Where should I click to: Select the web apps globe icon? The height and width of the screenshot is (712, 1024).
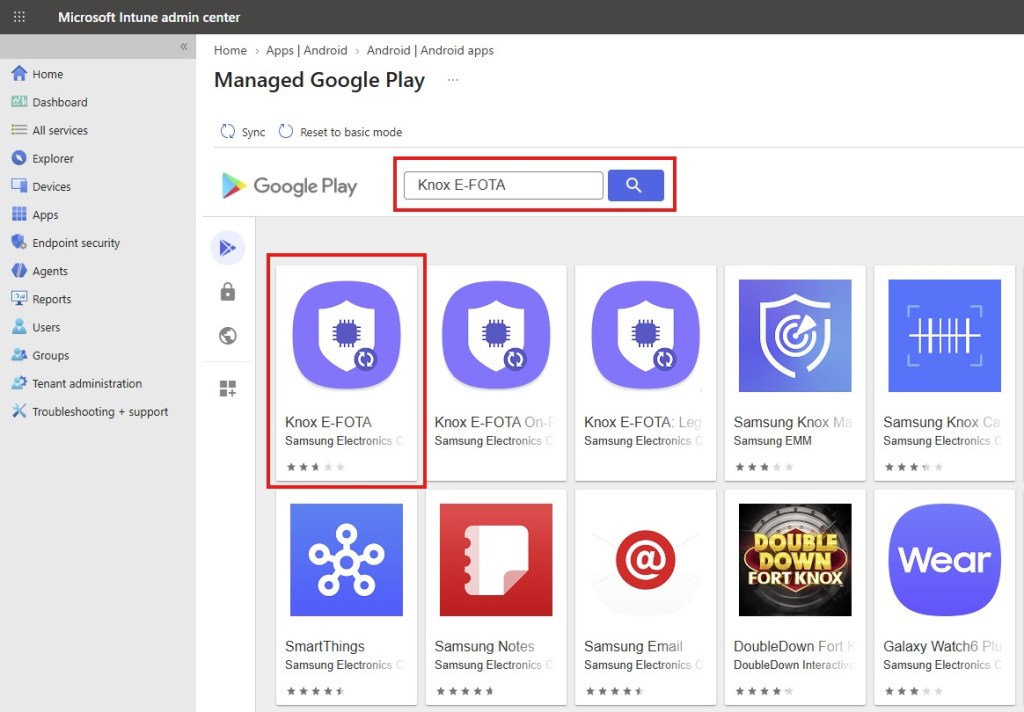pyautogui.click(x=227, y=336)
